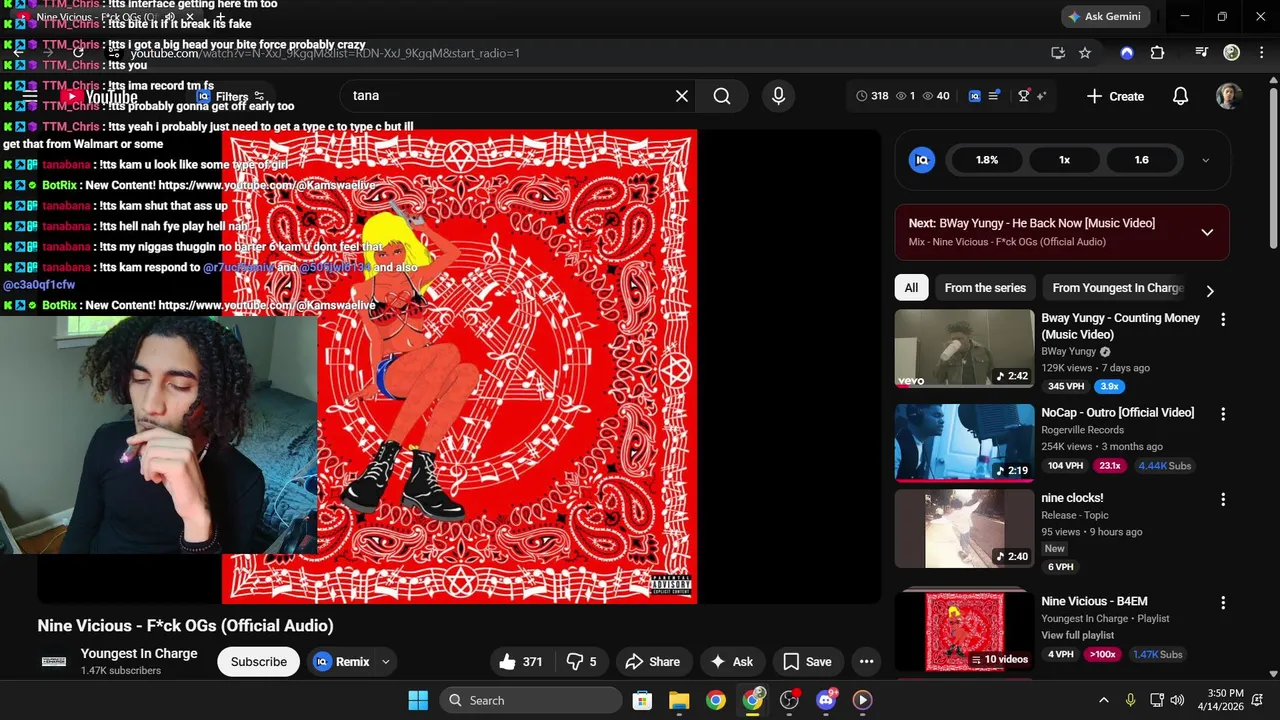Click the 1.8% vidIQ metric pill

(987, 160)
